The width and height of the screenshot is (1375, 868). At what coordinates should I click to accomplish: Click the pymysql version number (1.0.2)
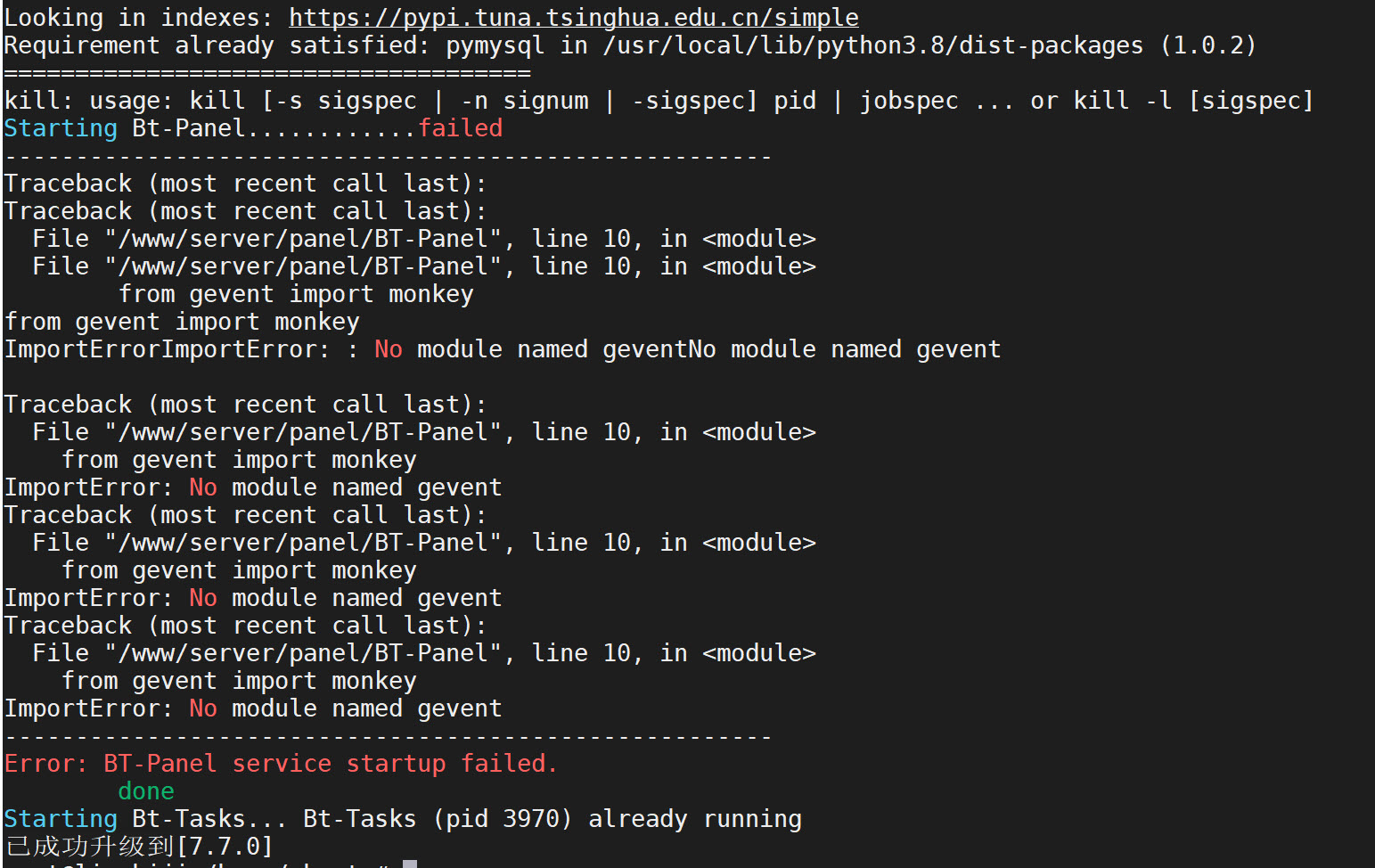(x=1207, y=45)
